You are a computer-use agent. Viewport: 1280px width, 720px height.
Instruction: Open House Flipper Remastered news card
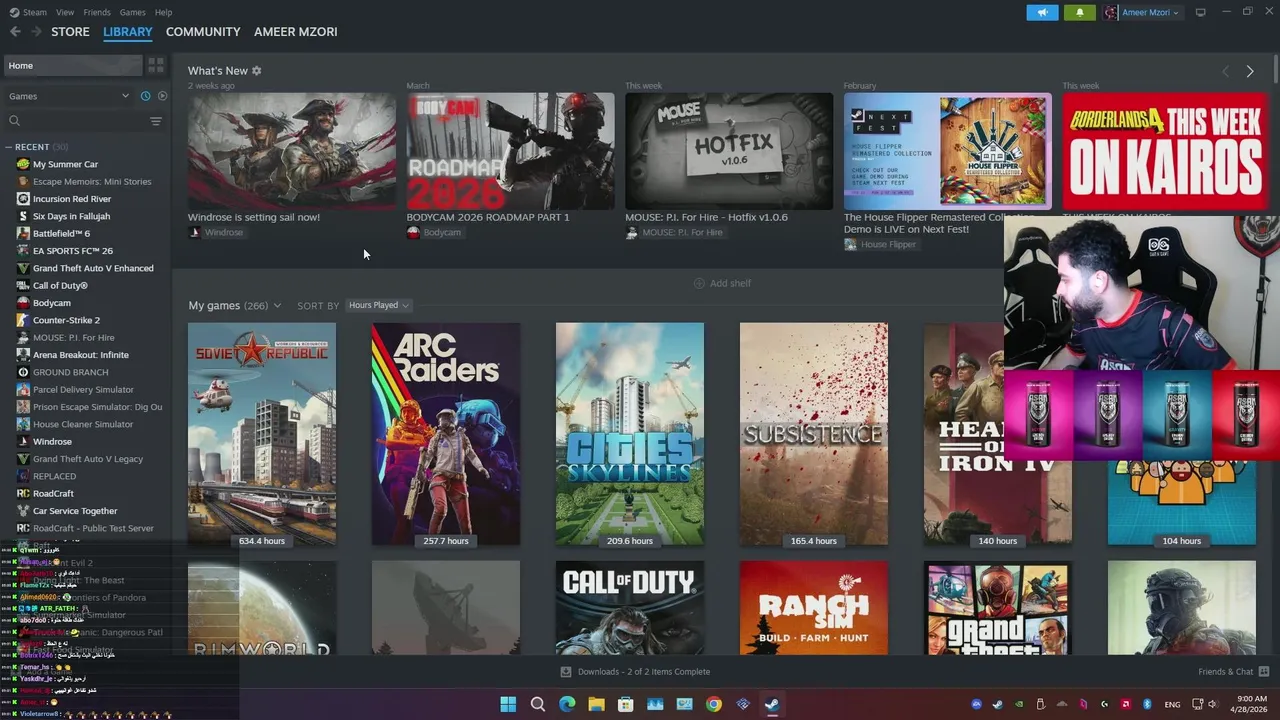click(x=947, y=152)
